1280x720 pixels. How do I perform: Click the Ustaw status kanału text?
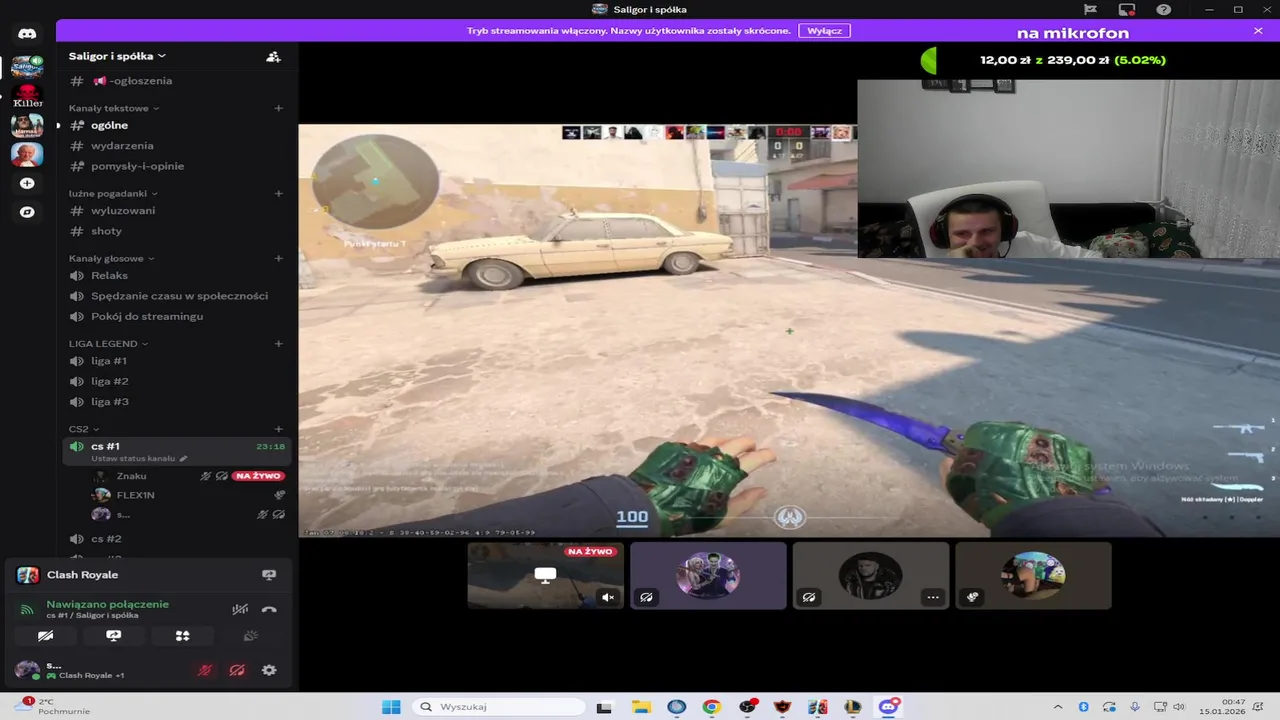[133, 459]
